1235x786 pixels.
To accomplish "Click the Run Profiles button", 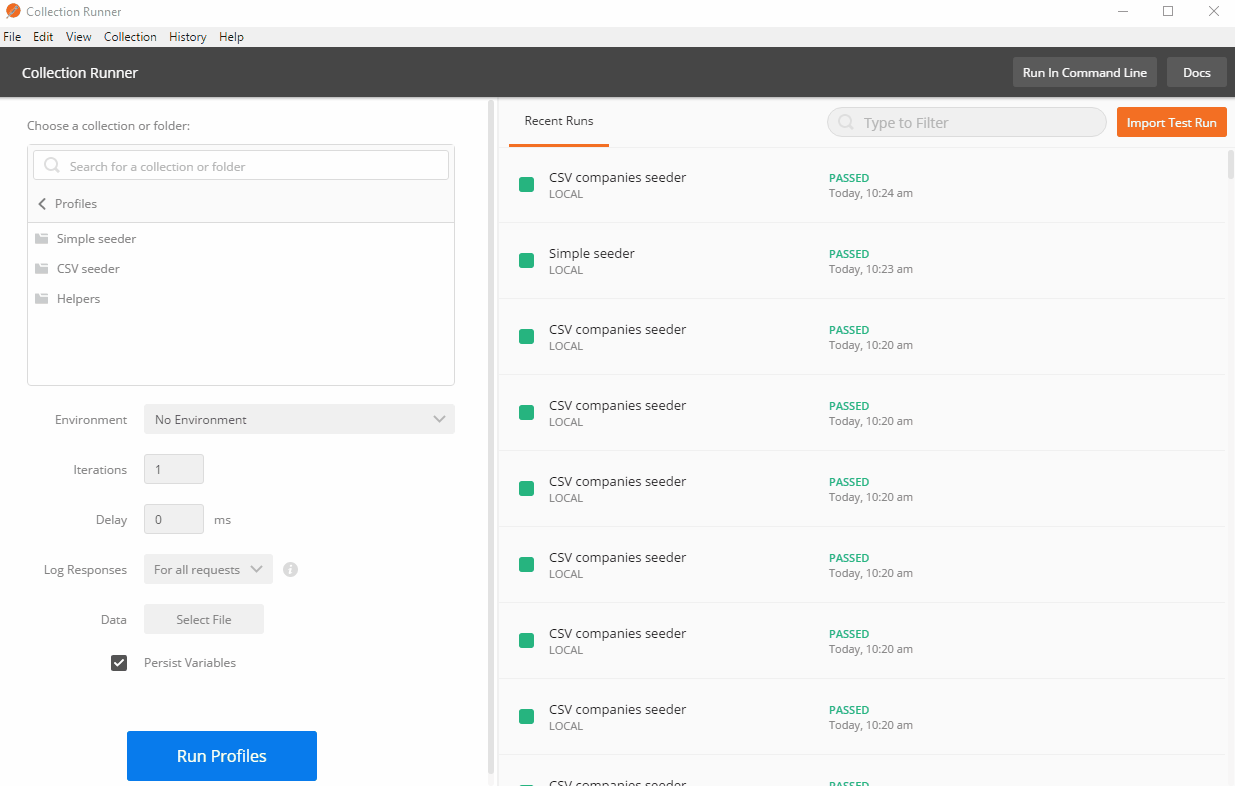I will pyautogui.click(x=221, y=756).
